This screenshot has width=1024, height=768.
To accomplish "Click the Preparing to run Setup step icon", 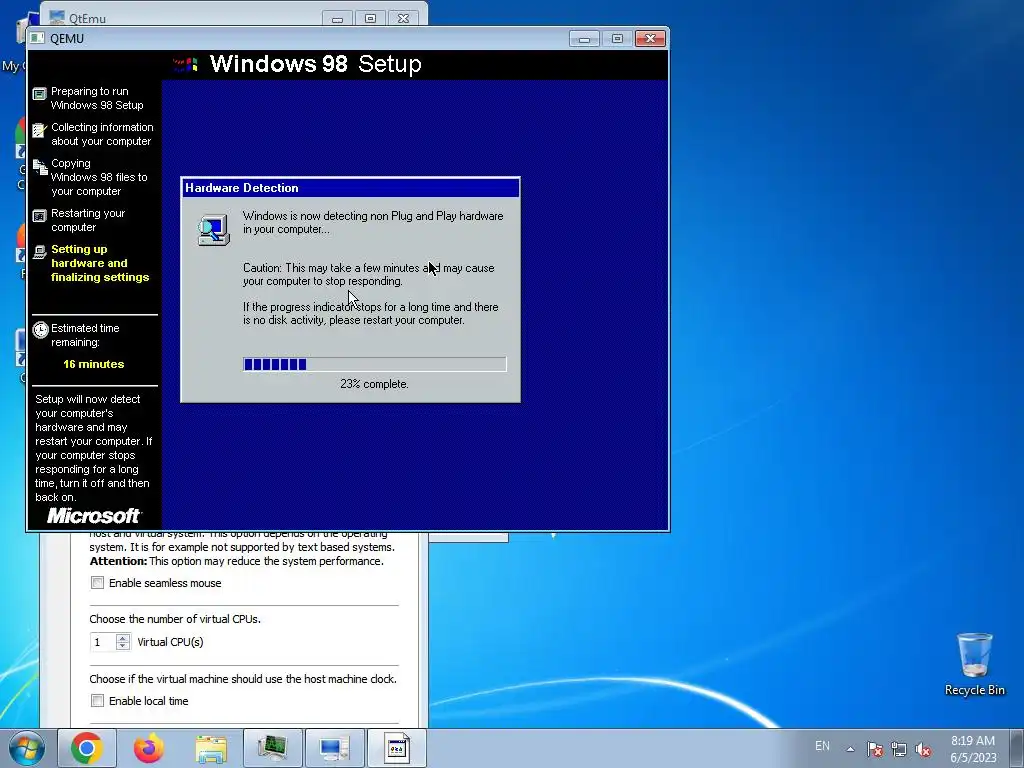I will [40, 94].
